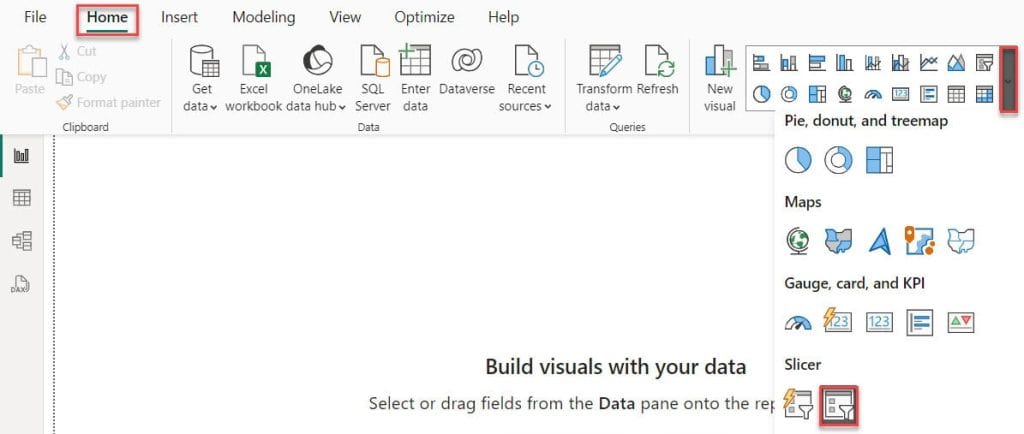1024x434 pixels.
Task: Pick stacked bar chart in ribbon gallery
Action: click(761, 63)
